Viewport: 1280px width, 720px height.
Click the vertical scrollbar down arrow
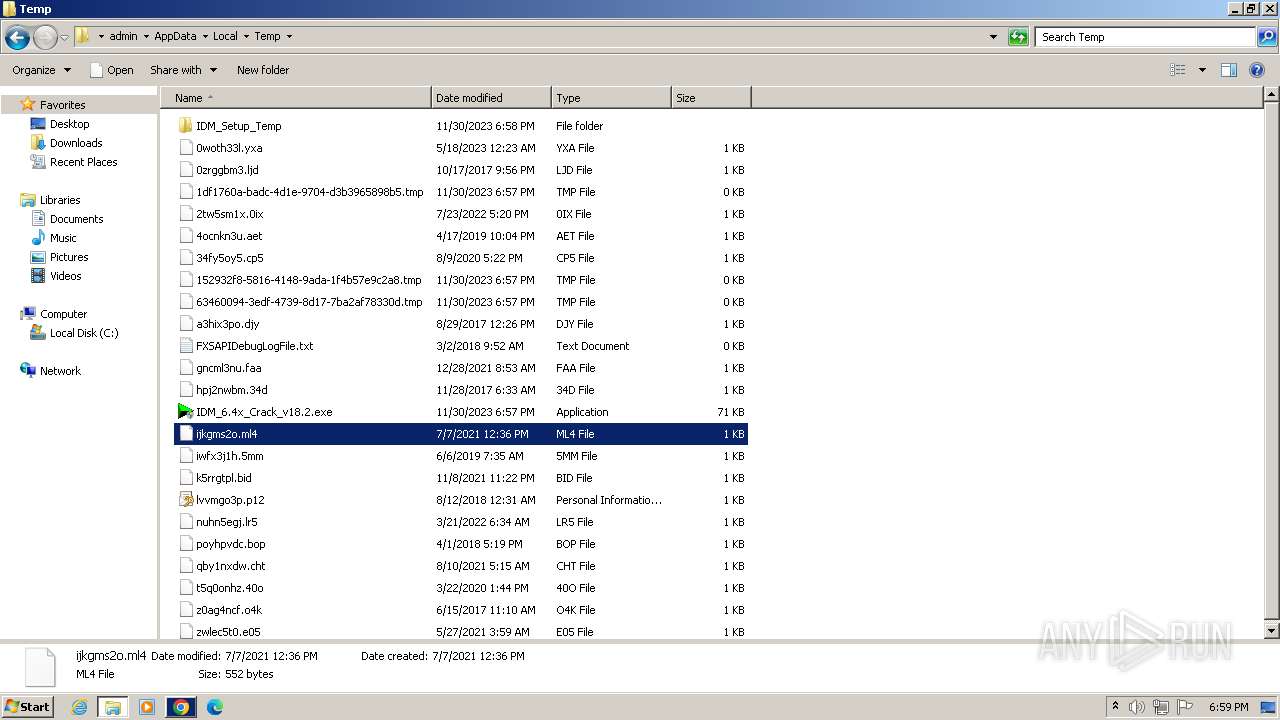point(1271,631)
